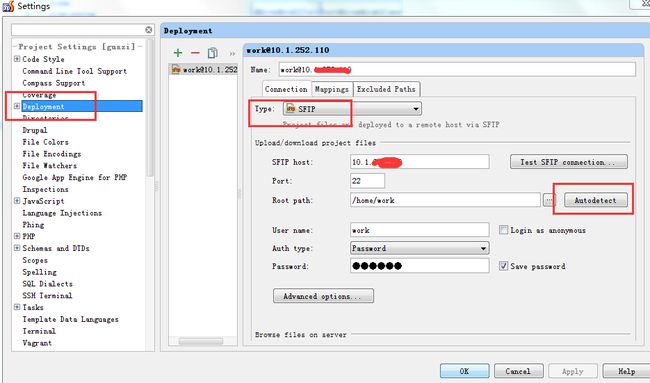Screen dimensions: 650x383
Task: Switch to the Mappings tab
Action: (x=332, y=89)
